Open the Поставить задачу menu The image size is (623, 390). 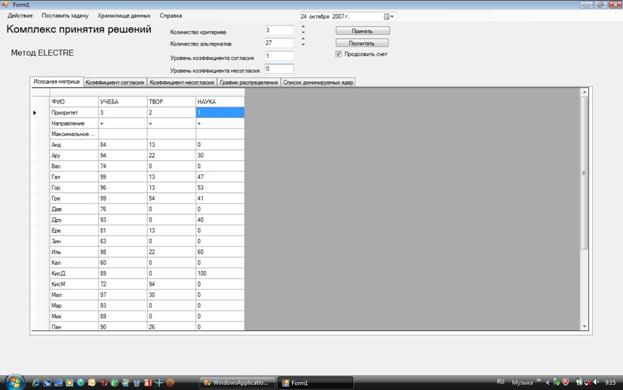pos(65,16)
